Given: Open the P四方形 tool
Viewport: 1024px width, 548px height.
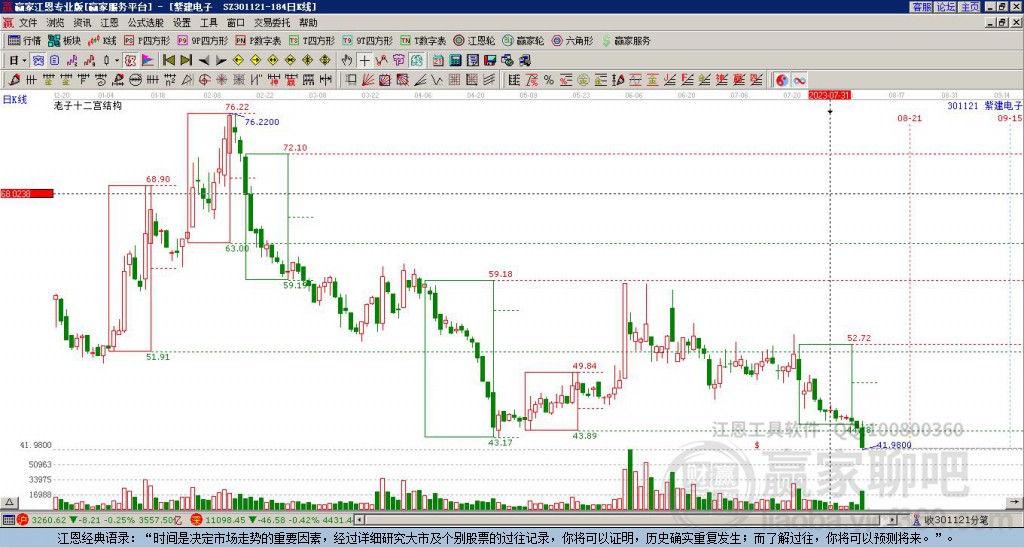Looking at the screenshot, I should tap(147, 40).
